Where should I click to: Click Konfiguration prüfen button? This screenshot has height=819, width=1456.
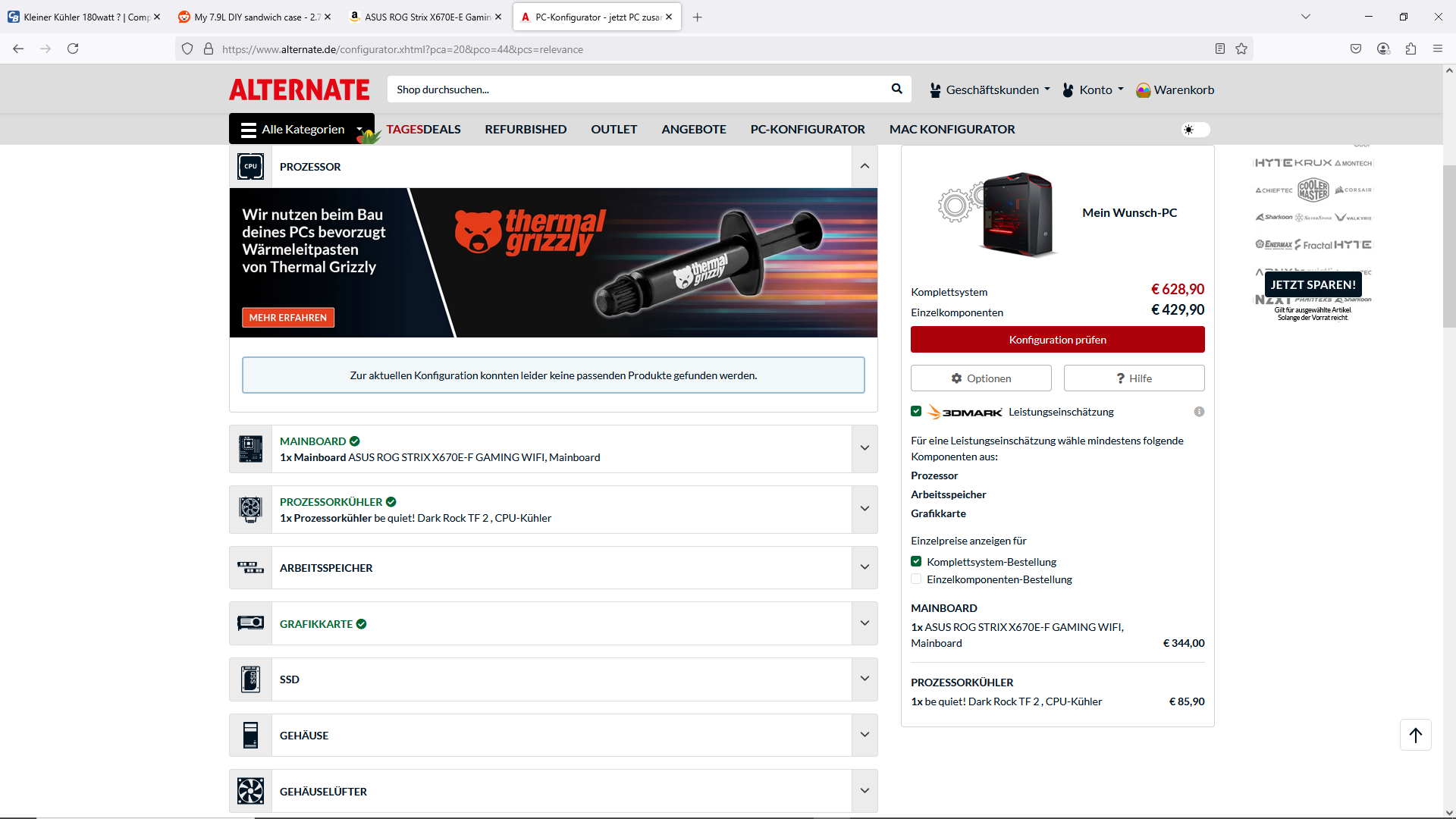click(1057, 340)
